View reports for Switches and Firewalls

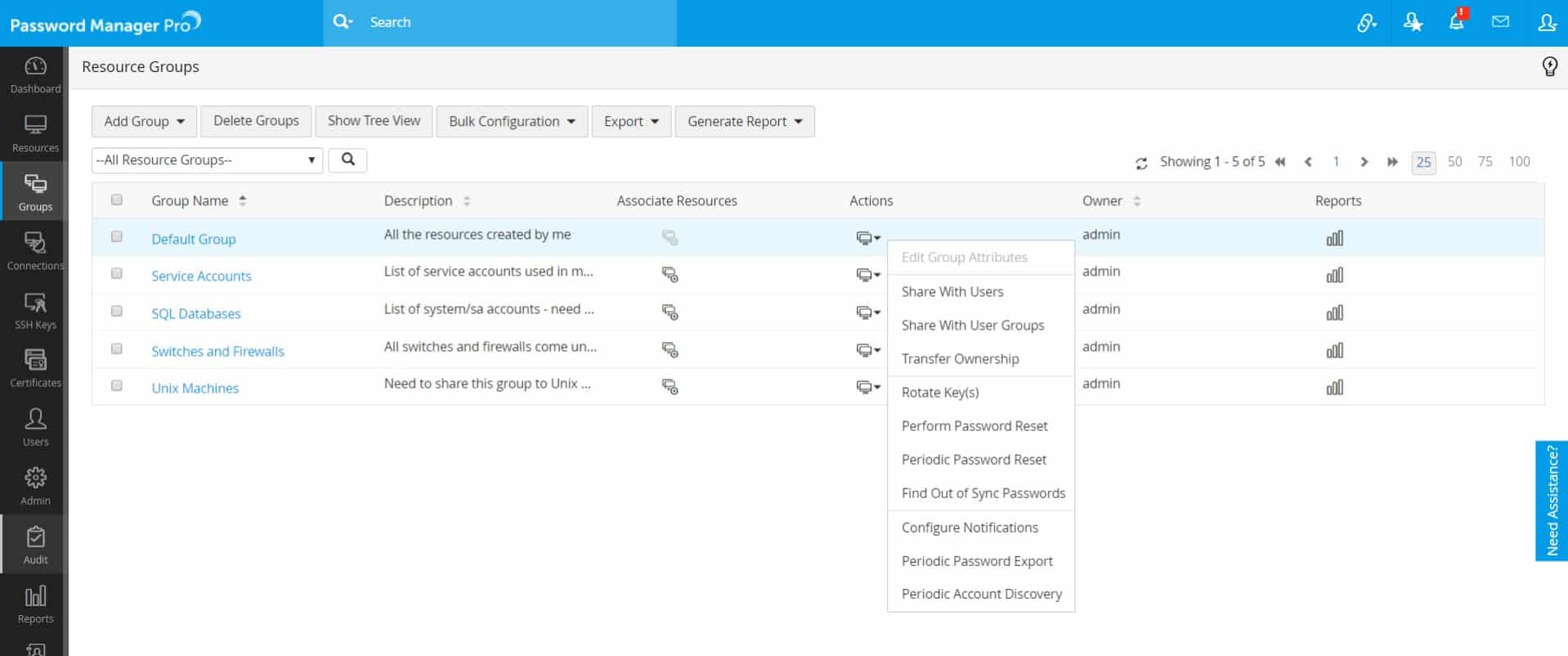(x=1334, y=350)
